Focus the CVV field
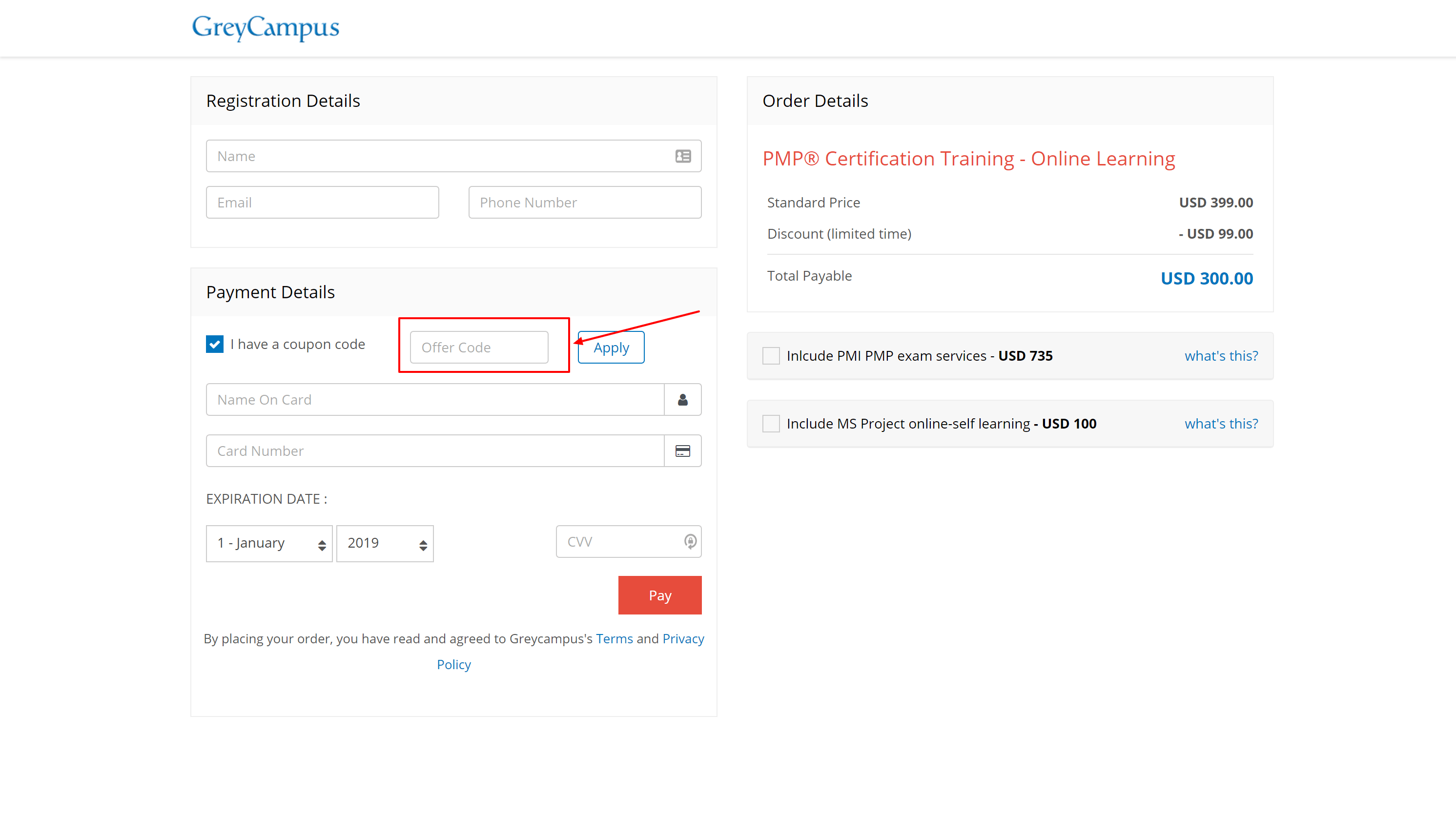The image size is (1456, 839). [629, 541]
